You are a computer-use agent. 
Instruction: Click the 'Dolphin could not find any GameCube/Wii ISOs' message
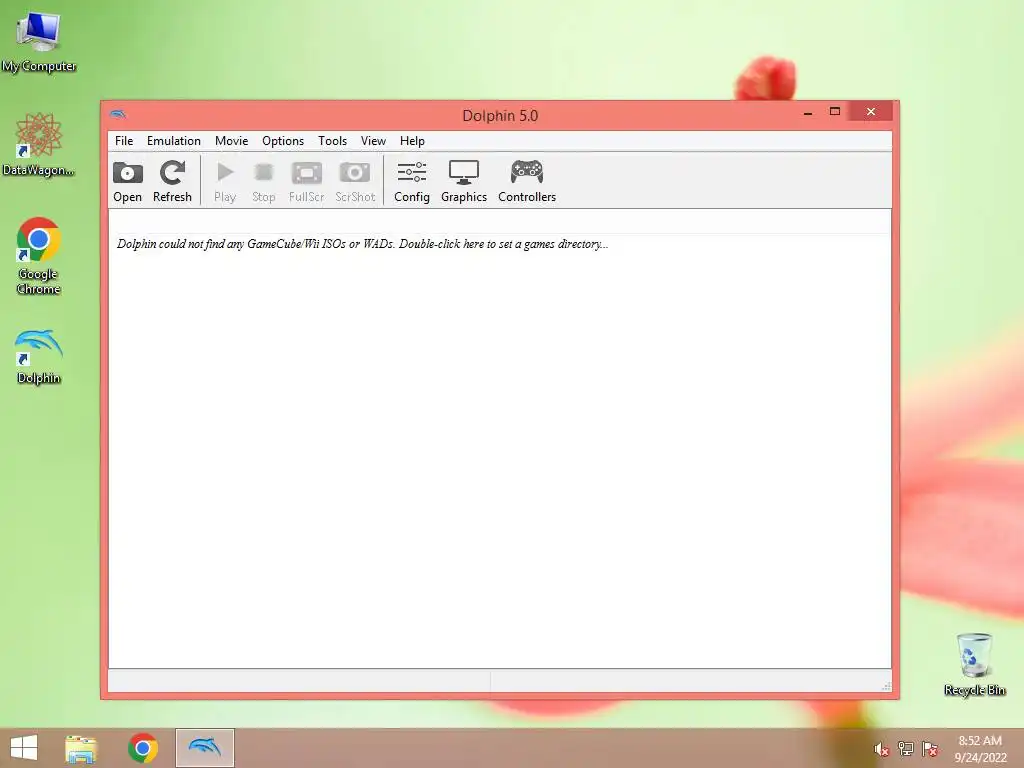pos(362,244)
